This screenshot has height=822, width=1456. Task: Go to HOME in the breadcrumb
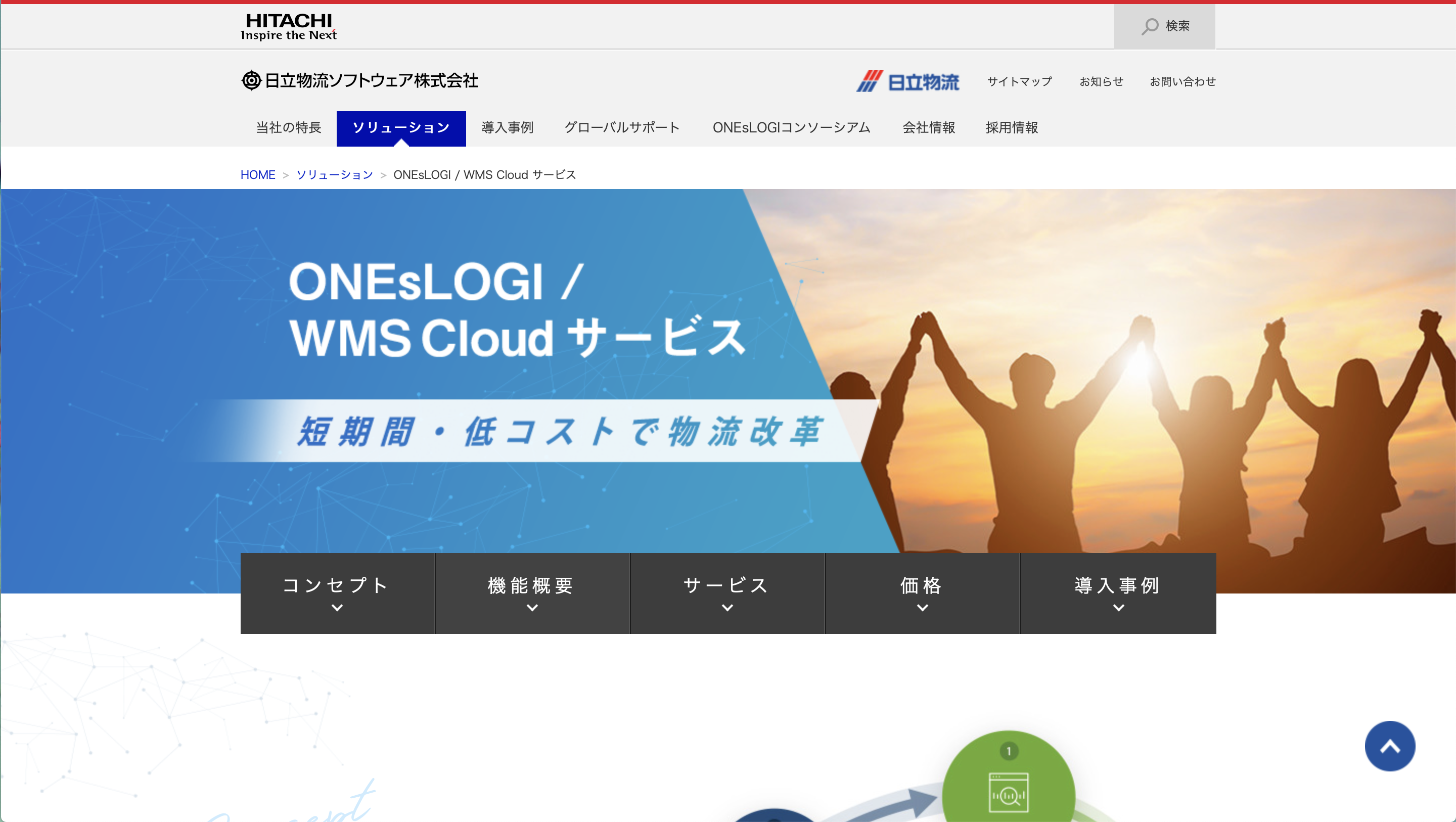(258, 175)
